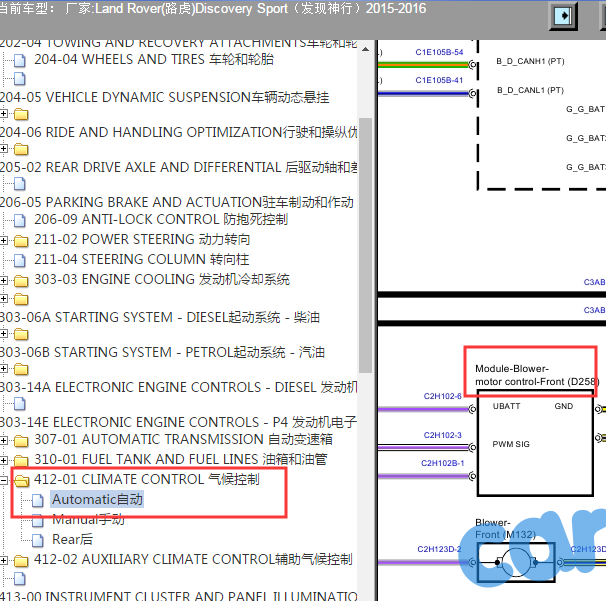
Task: Select 310-01 FUEL TANK AND FUEL LINES label
Action: click(x=181, y=459)
